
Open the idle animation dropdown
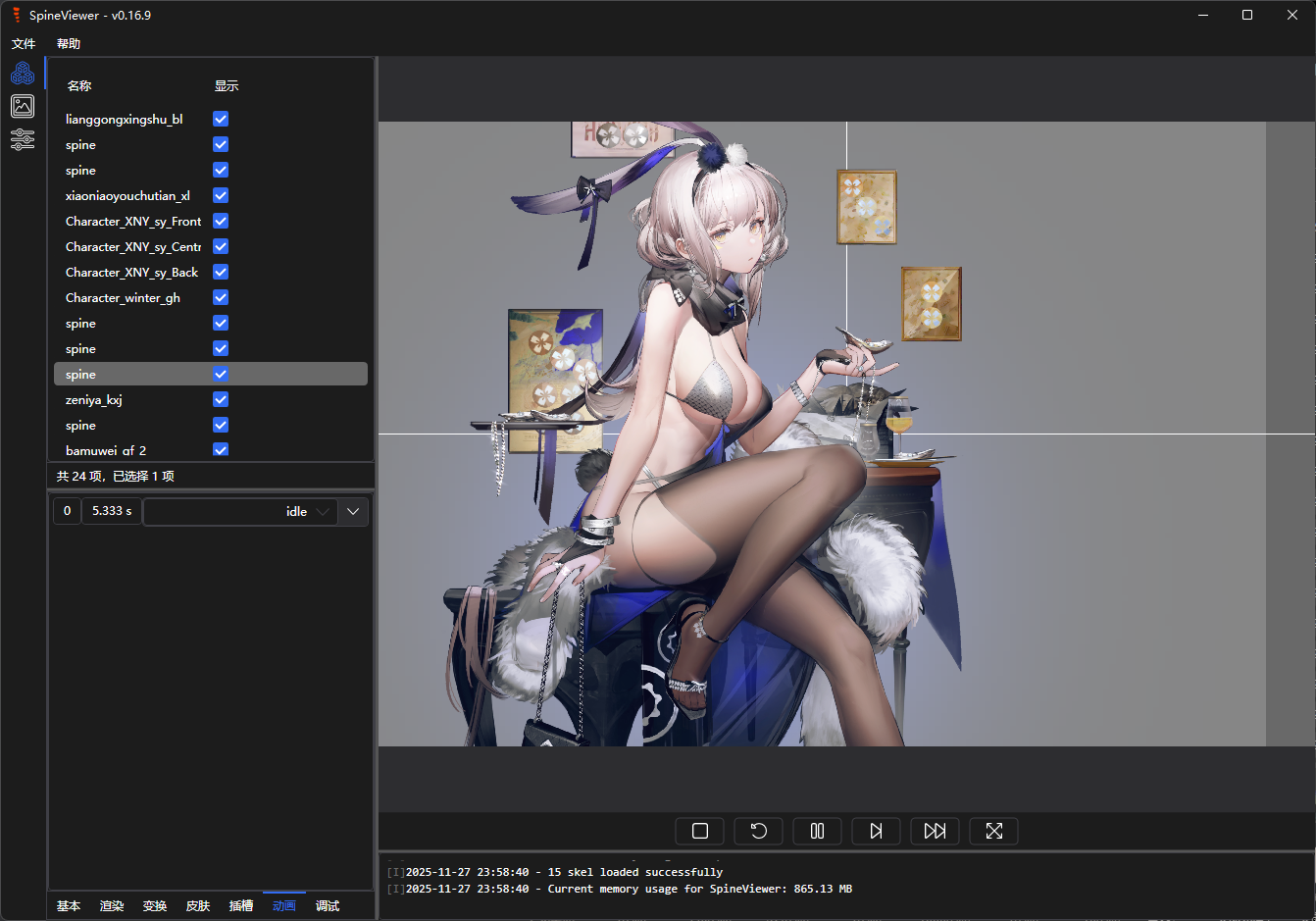[241, 511]
